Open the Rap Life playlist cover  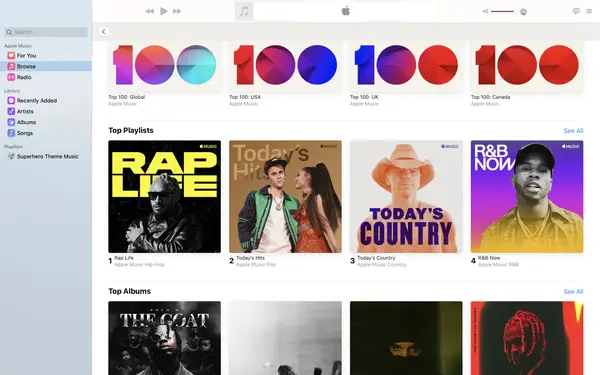(165, 196)
